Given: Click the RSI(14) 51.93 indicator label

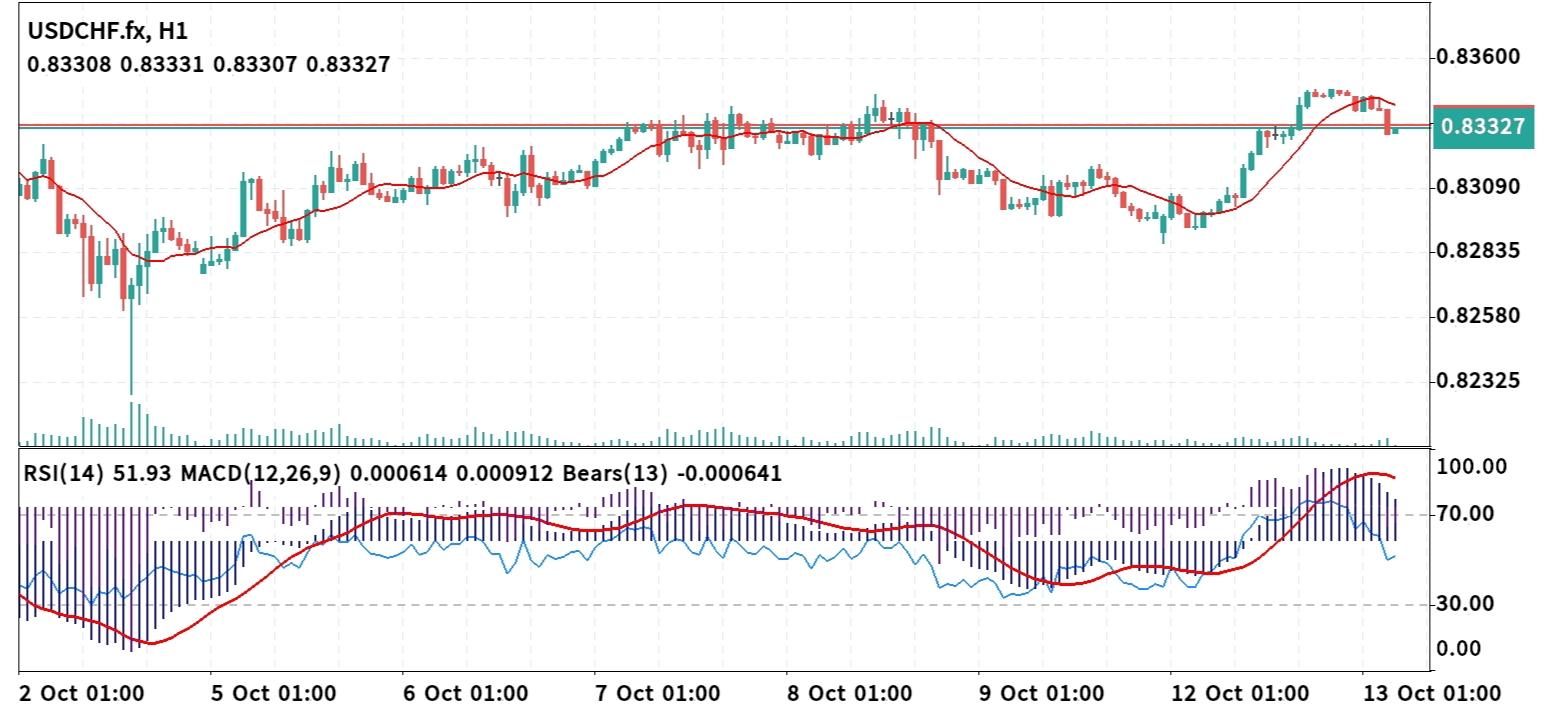Looking at the screenshot, I should 100,473.
